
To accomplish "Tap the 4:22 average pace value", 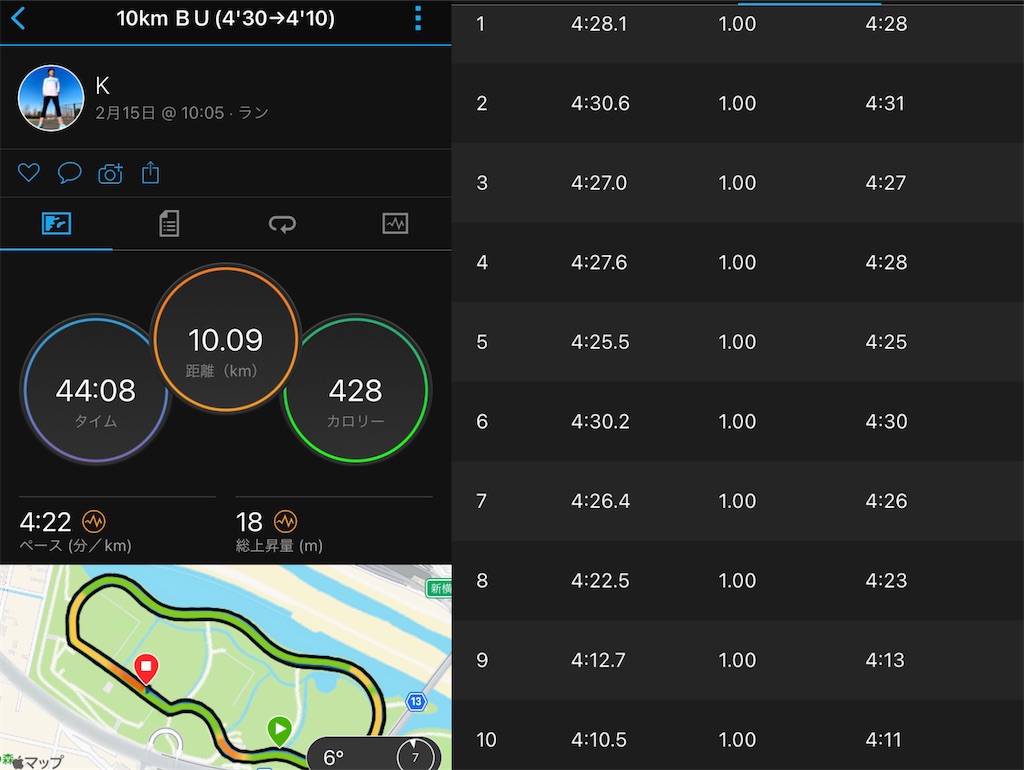I will pyautogui.click(x=45, y=522).
